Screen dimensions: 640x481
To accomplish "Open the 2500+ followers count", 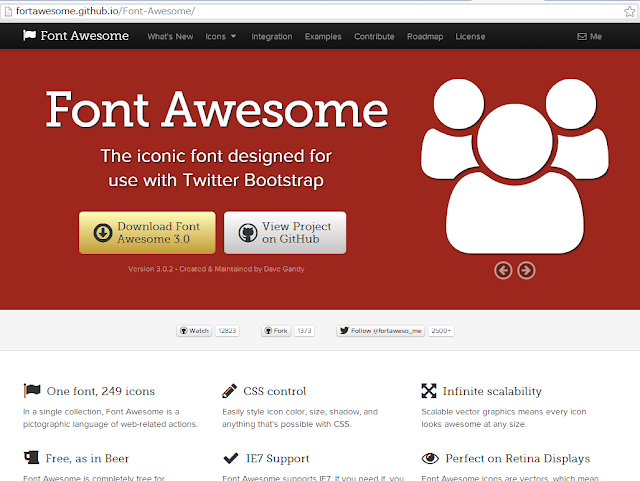I will tap(441, 331).
